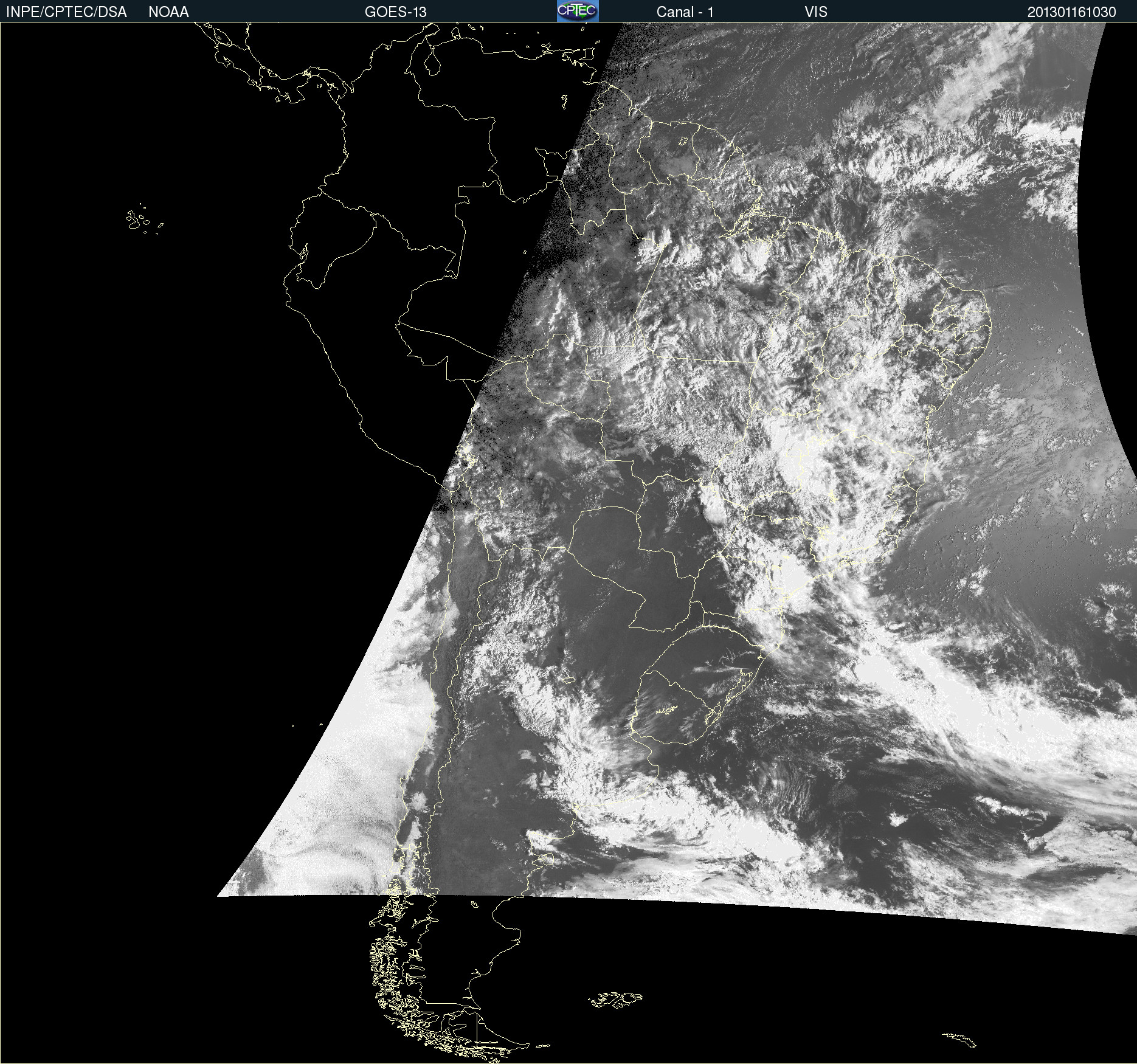
Task: Click the Canal - 1 channel label
Action: tap(685, 12)
